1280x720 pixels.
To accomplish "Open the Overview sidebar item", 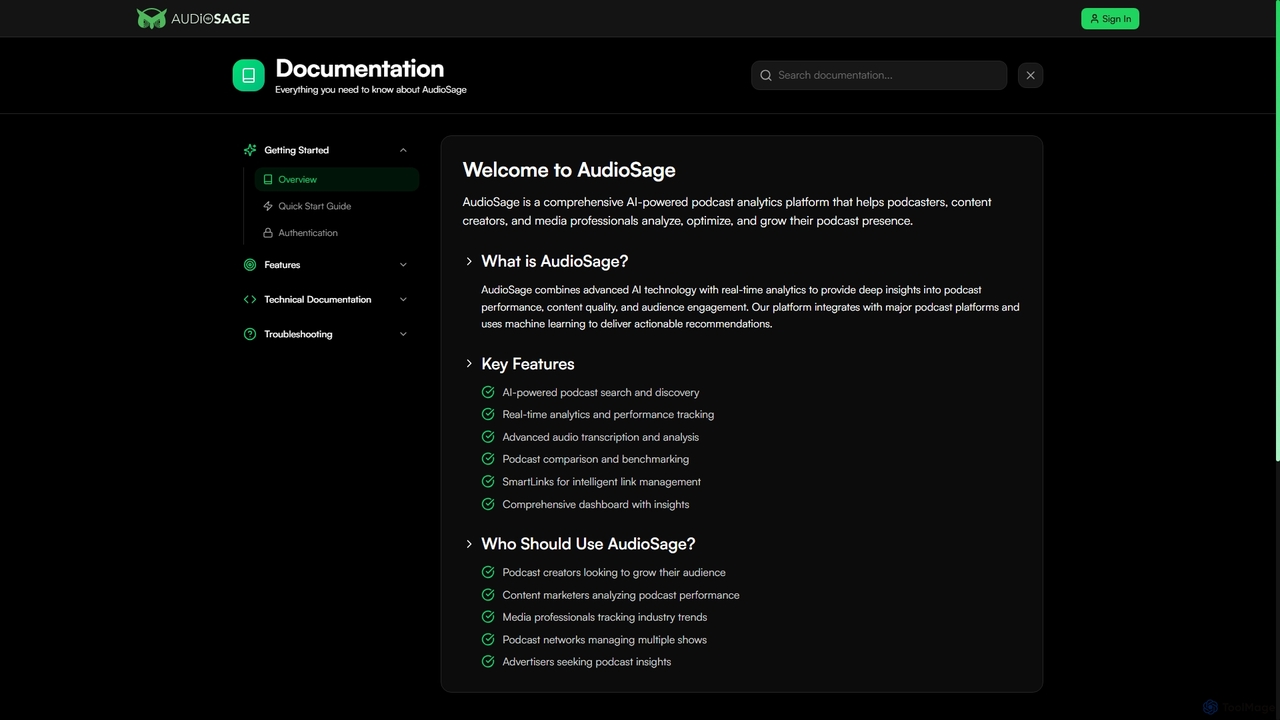I will pyautogui.click(x=337, y=180).
